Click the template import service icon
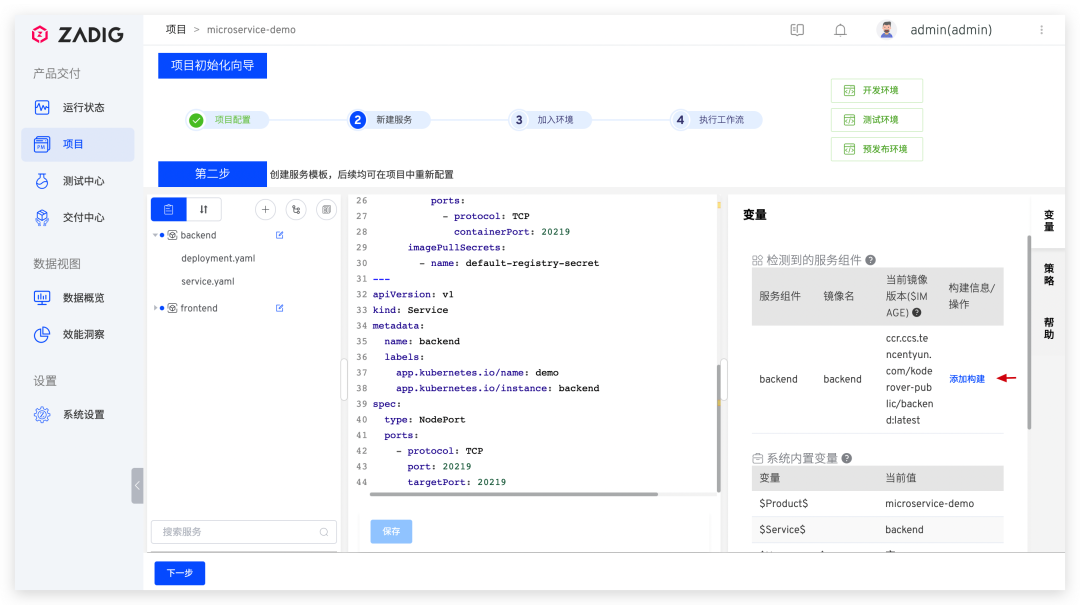The width and height of the screenshot is (1080, 605). point(326,209)
